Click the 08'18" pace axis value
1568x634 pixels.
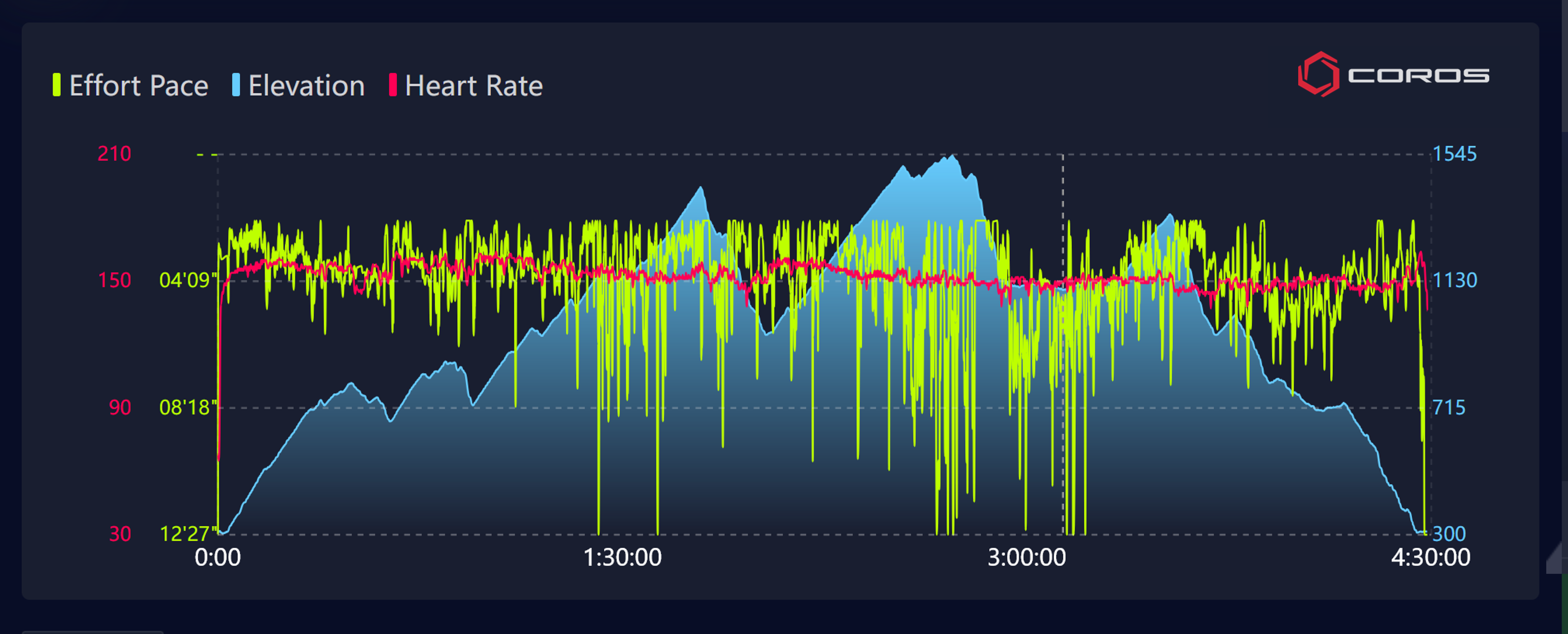pos(187,407)
